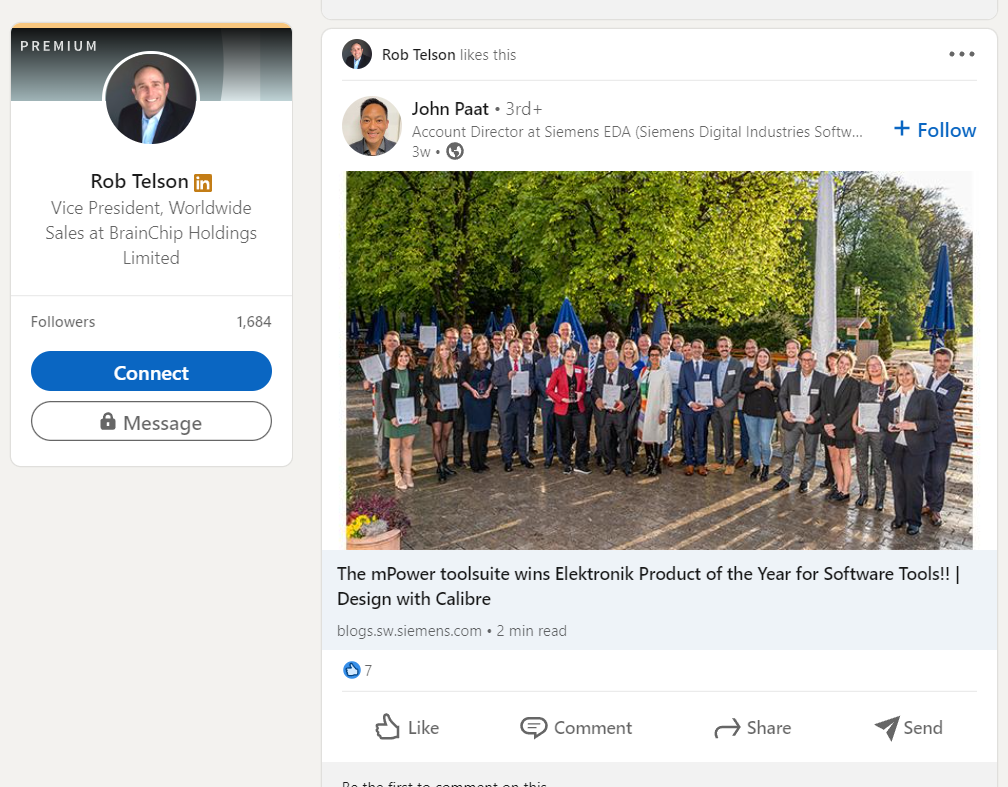Click Rob Telson's name in profile card
1008x787 pixels.
point(139,181)
